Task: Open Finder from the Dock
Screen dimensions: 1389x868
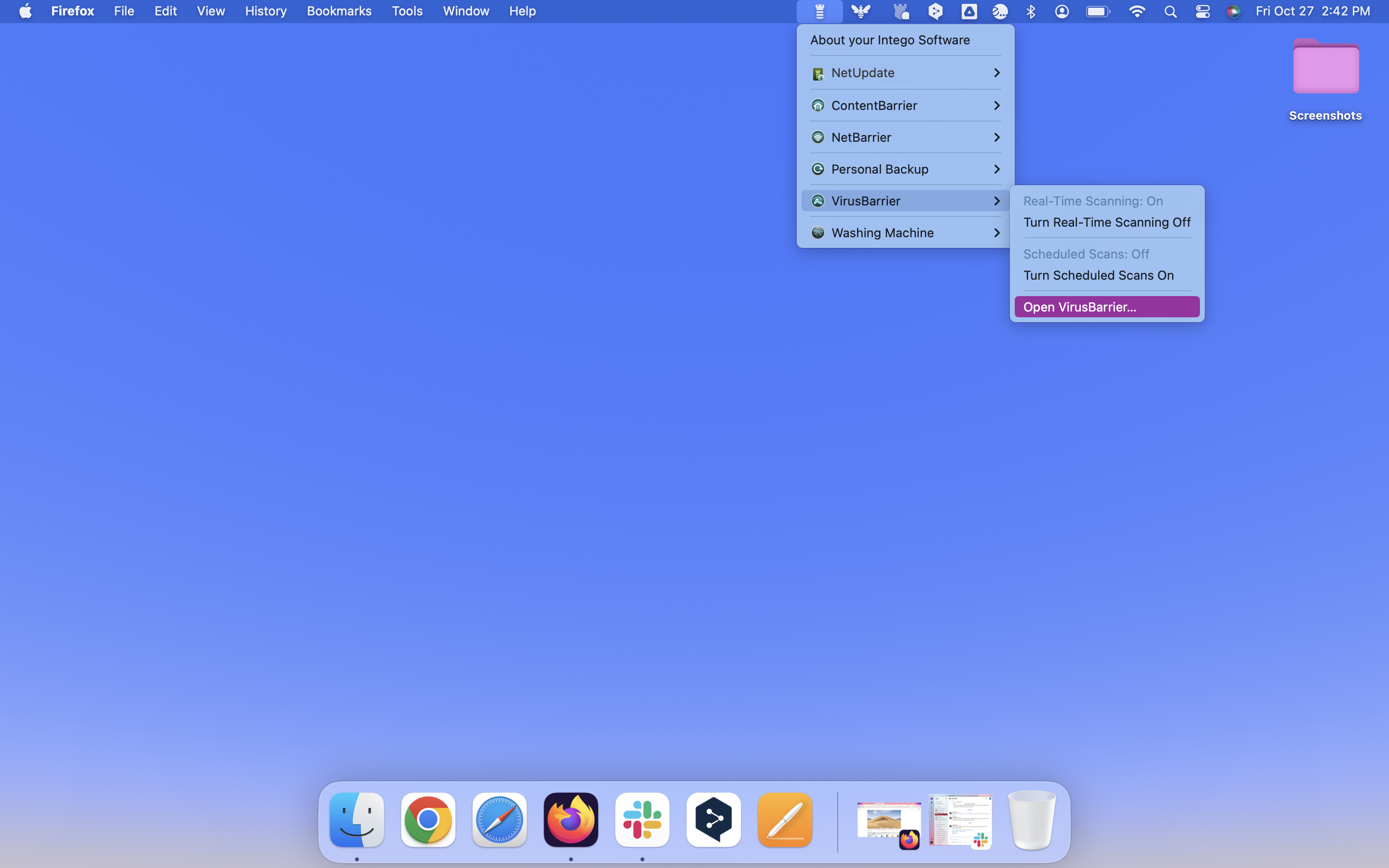Action: [x=356, y=820]
